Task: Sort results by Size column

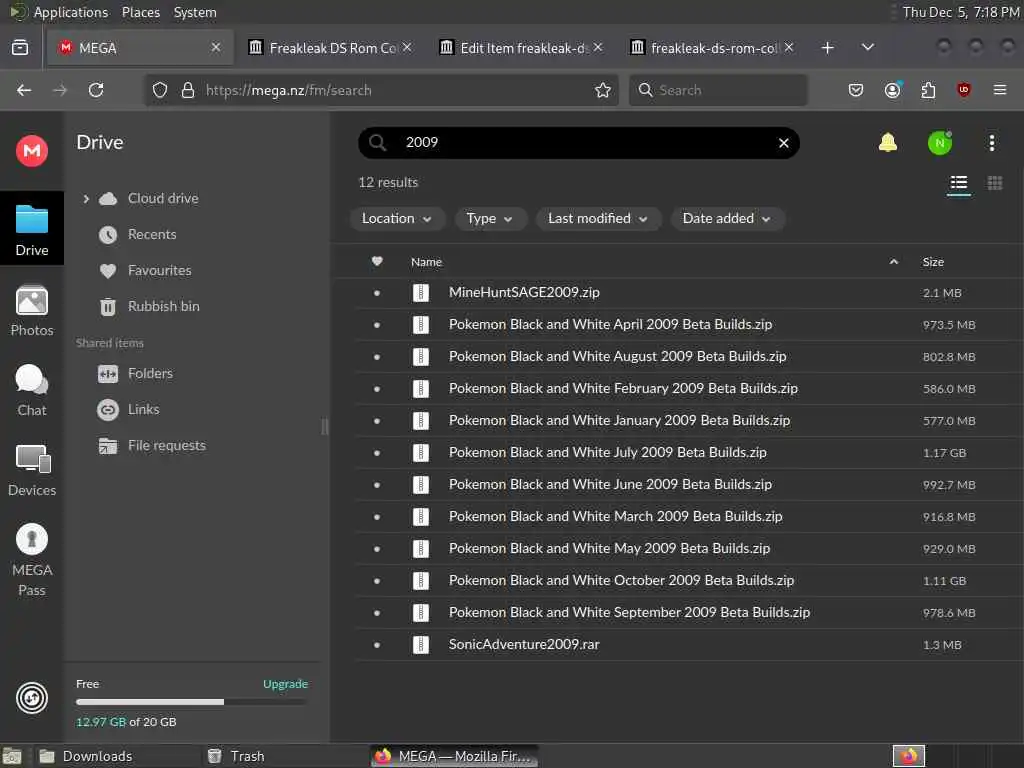Action: pos(933,262)
